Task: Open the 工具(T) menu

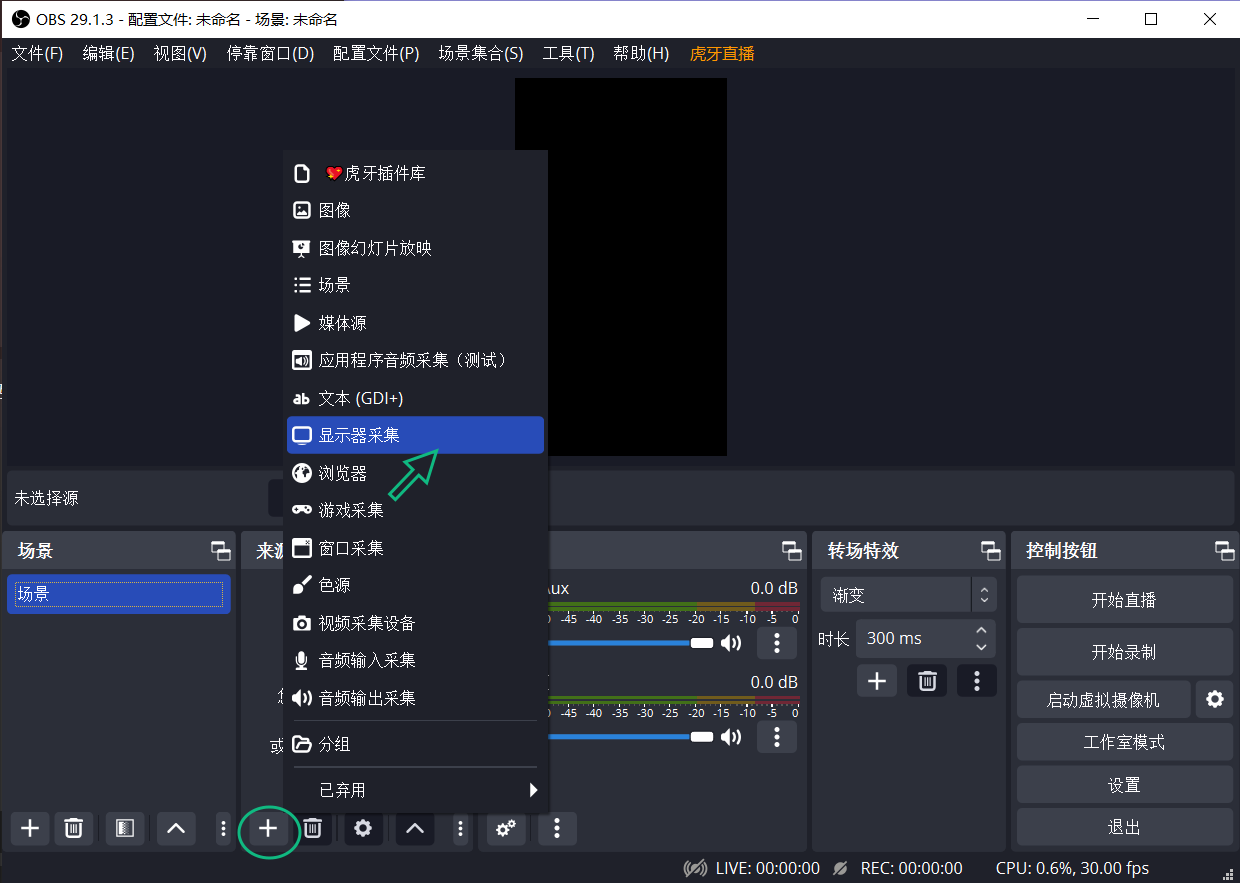Action: click(568, 54)
